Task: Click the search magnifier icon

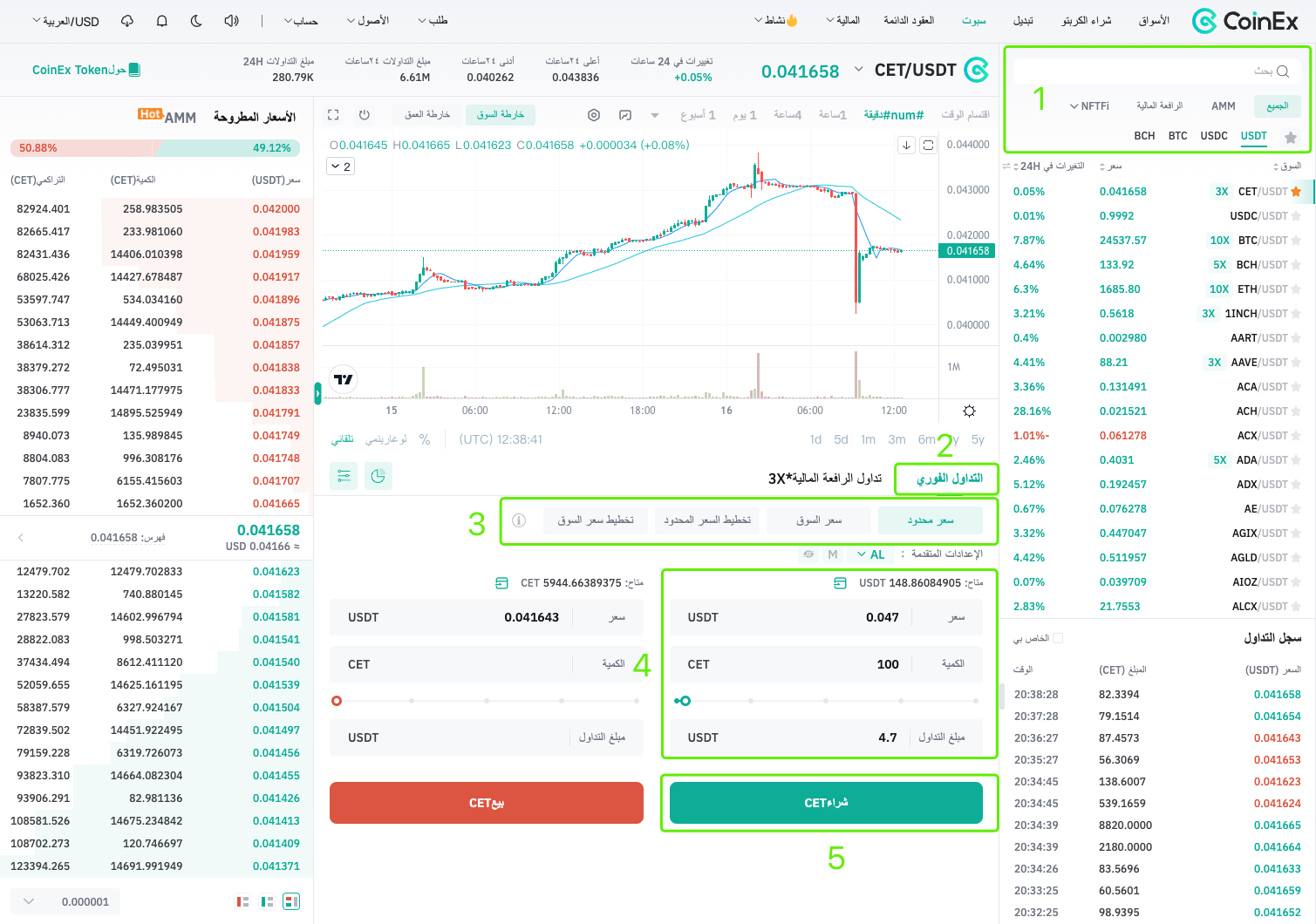Action: click(1283, 71)
